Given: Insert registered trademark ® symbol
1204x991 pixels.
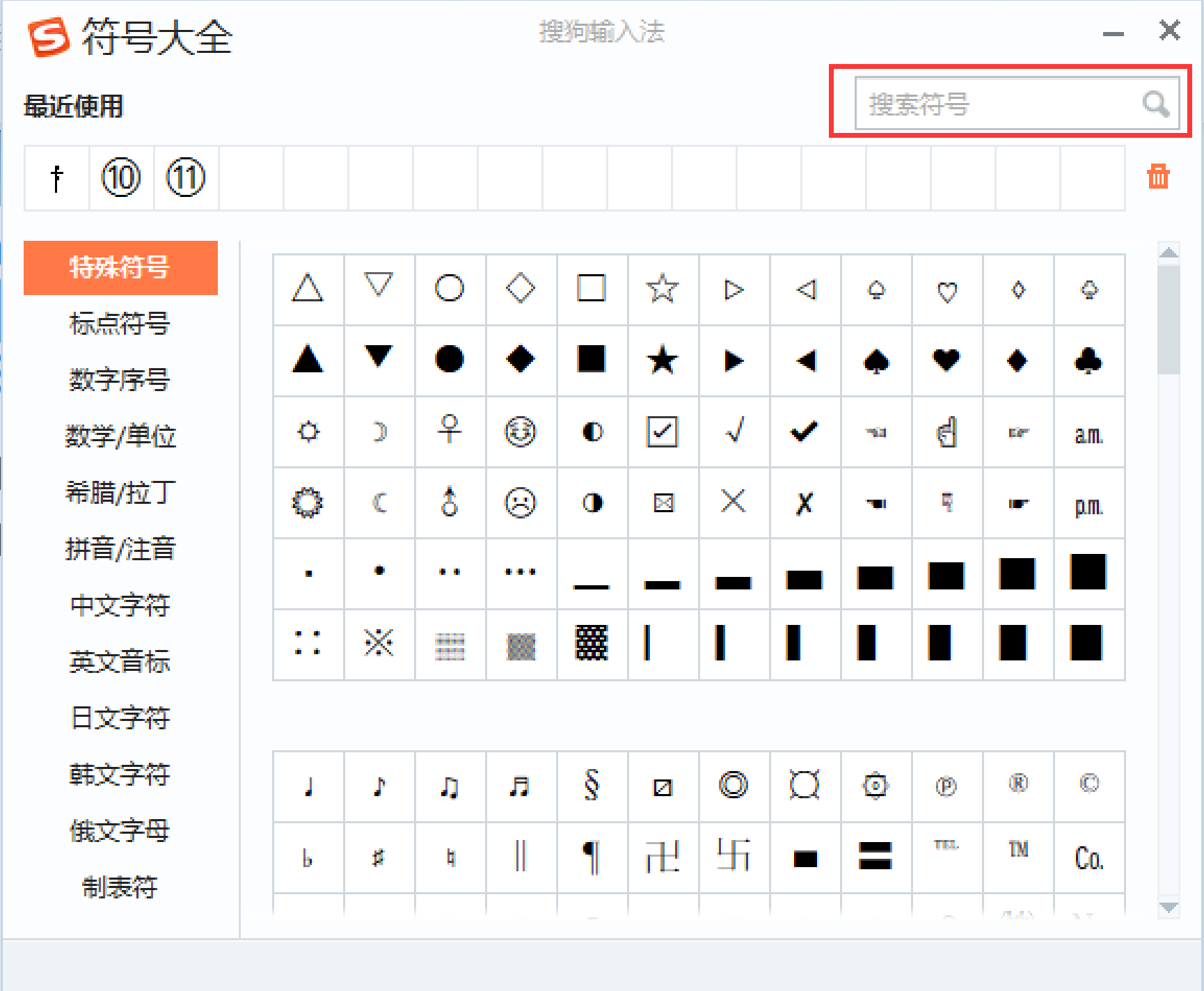Looking at the screenshot, I should (1018, 786).
